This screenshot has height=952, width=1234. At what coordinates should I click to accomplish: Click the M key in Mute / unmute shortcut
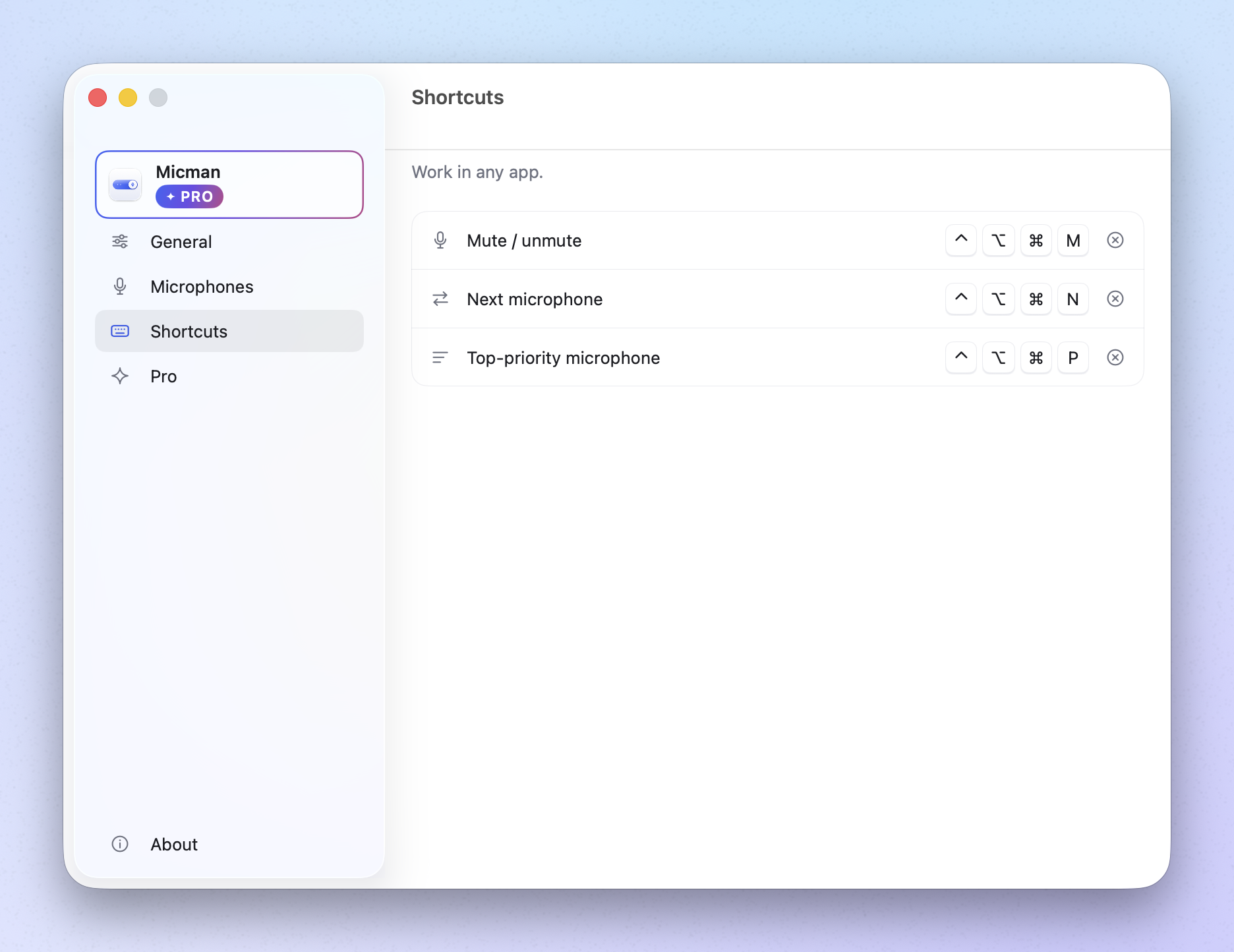pyautogui.click(x=1073, y=241)
